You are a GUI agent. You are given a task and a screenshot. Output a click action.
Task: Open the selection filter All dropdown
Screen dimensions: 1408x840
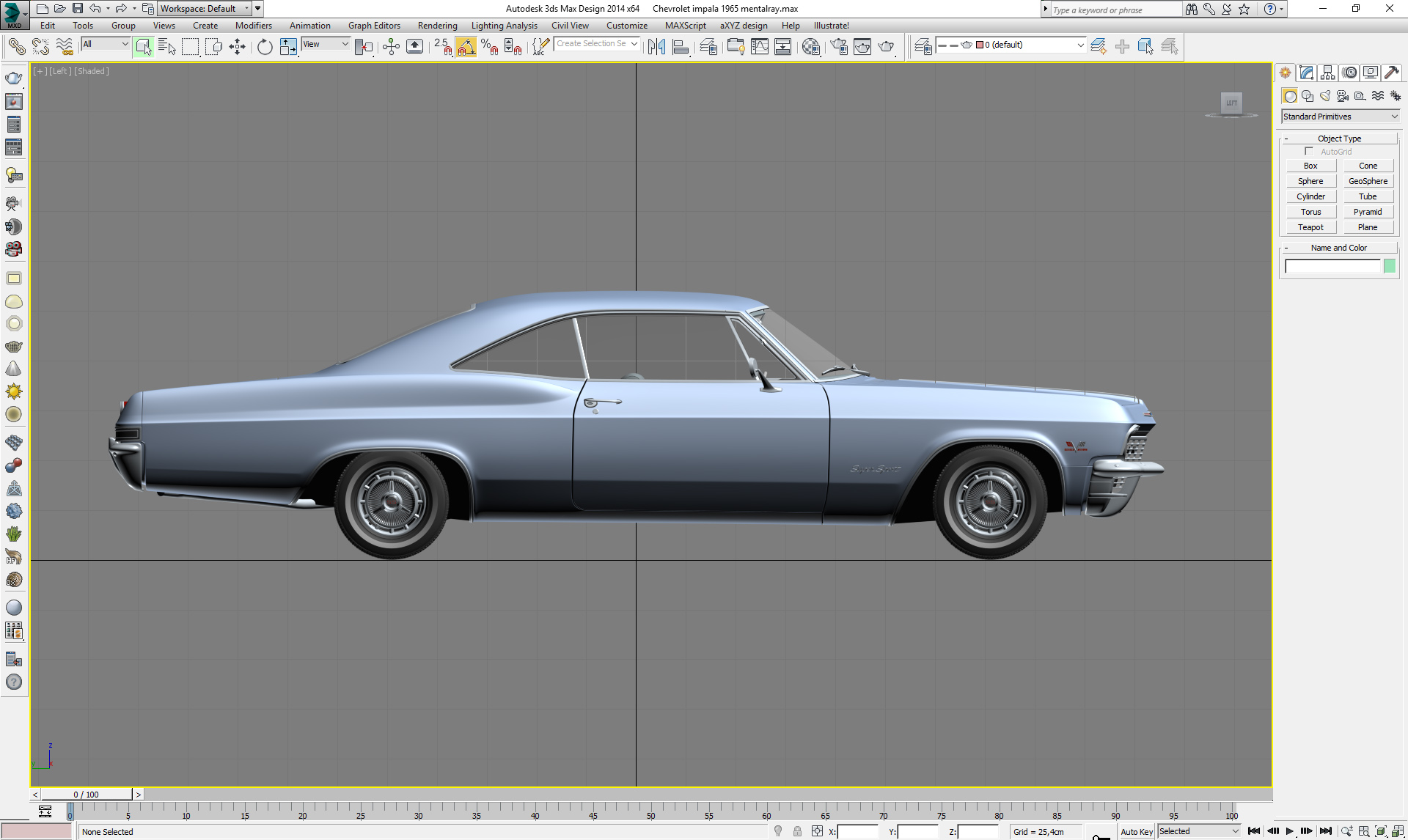point(106,44)
